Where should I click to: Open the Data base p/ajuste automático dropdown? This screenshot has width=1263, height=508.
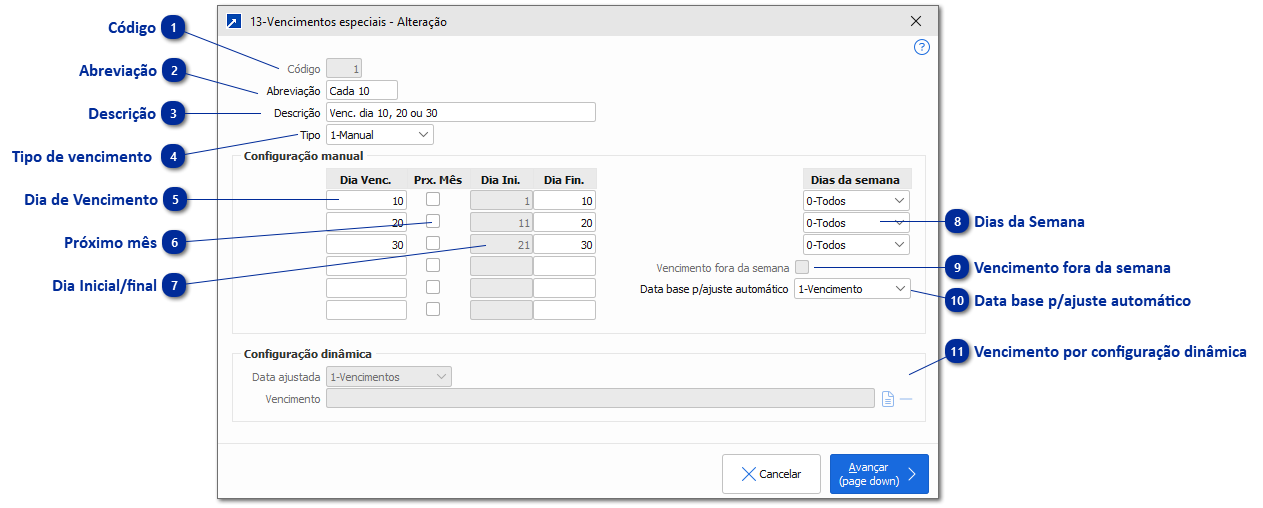pos(851,289)
